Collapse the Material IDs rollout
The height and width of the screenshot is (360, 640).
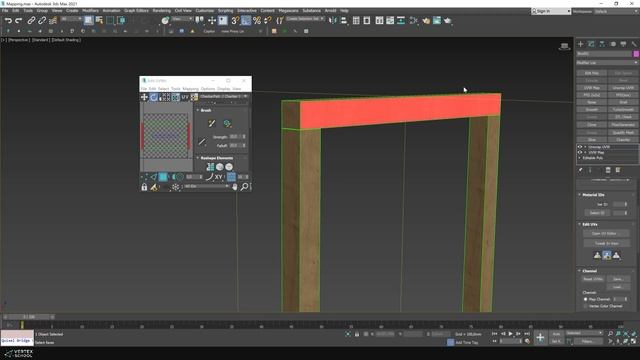click(593, 195)
